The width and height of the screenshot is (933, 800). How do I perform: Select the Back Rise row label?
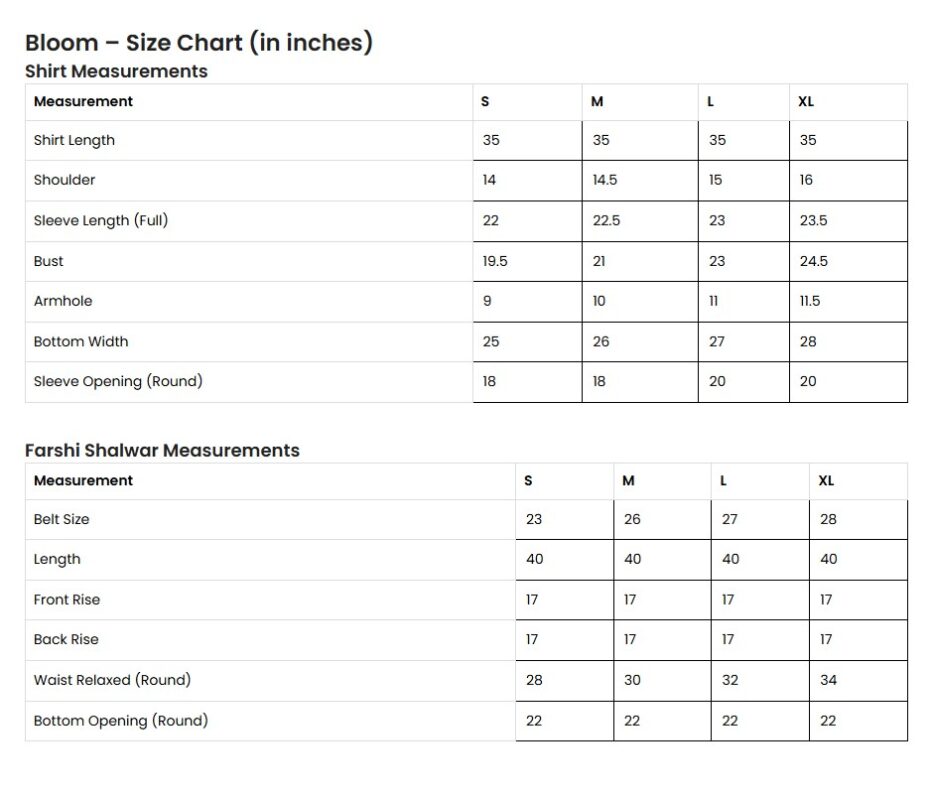66,639
